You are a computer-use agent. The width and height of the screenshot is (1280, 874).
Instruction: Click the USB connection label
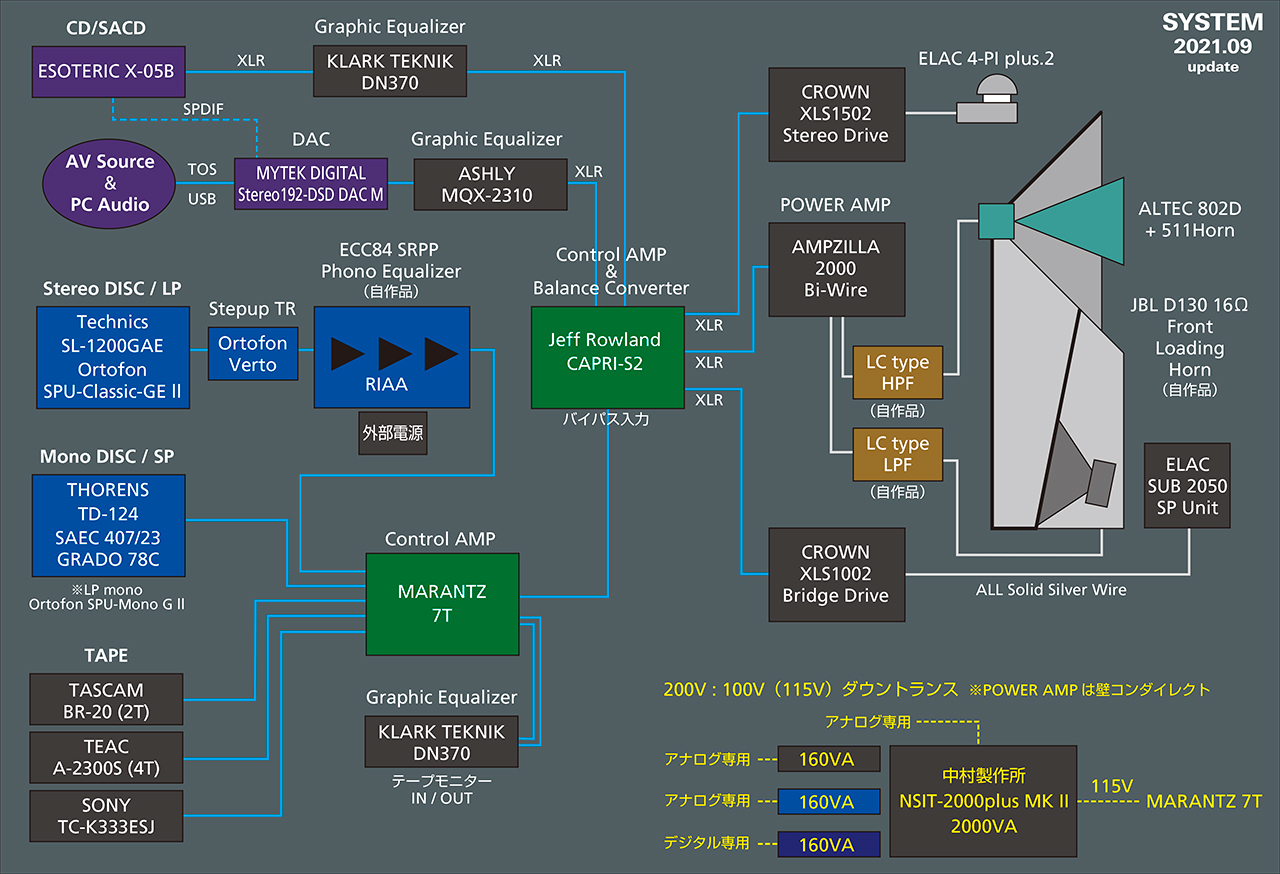pos(202,199)
